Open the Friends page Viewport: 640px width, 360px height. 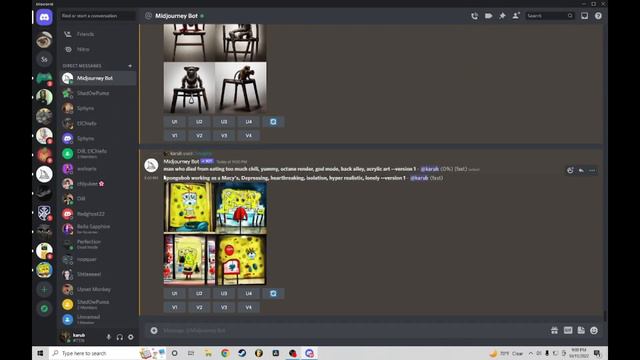(98, 34)
